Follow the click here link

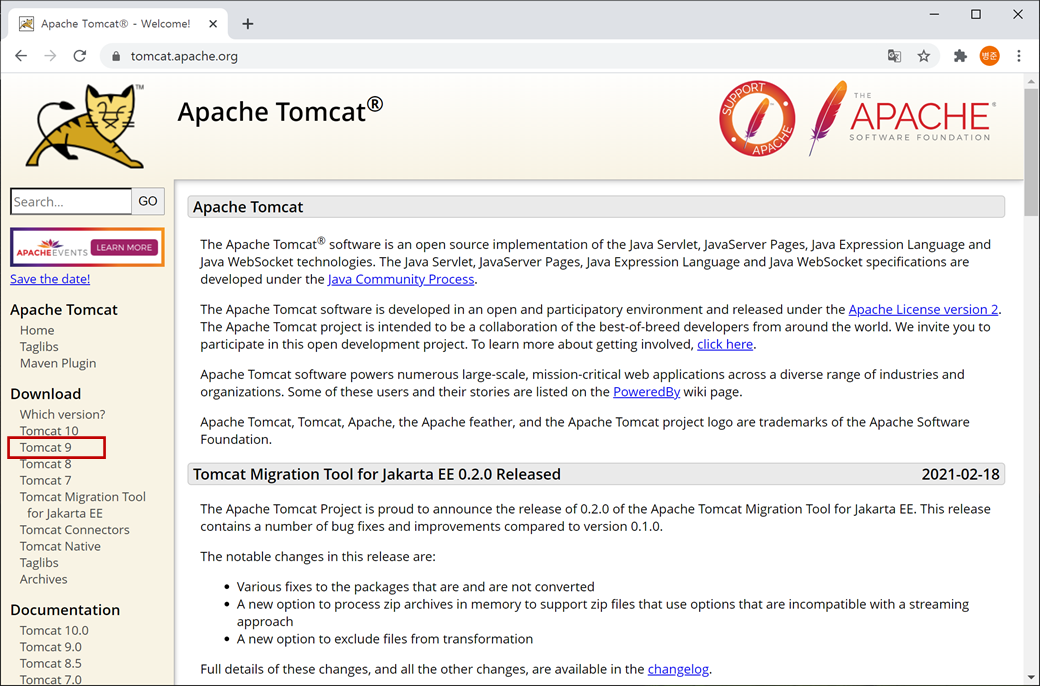click(x=724, y=344)
